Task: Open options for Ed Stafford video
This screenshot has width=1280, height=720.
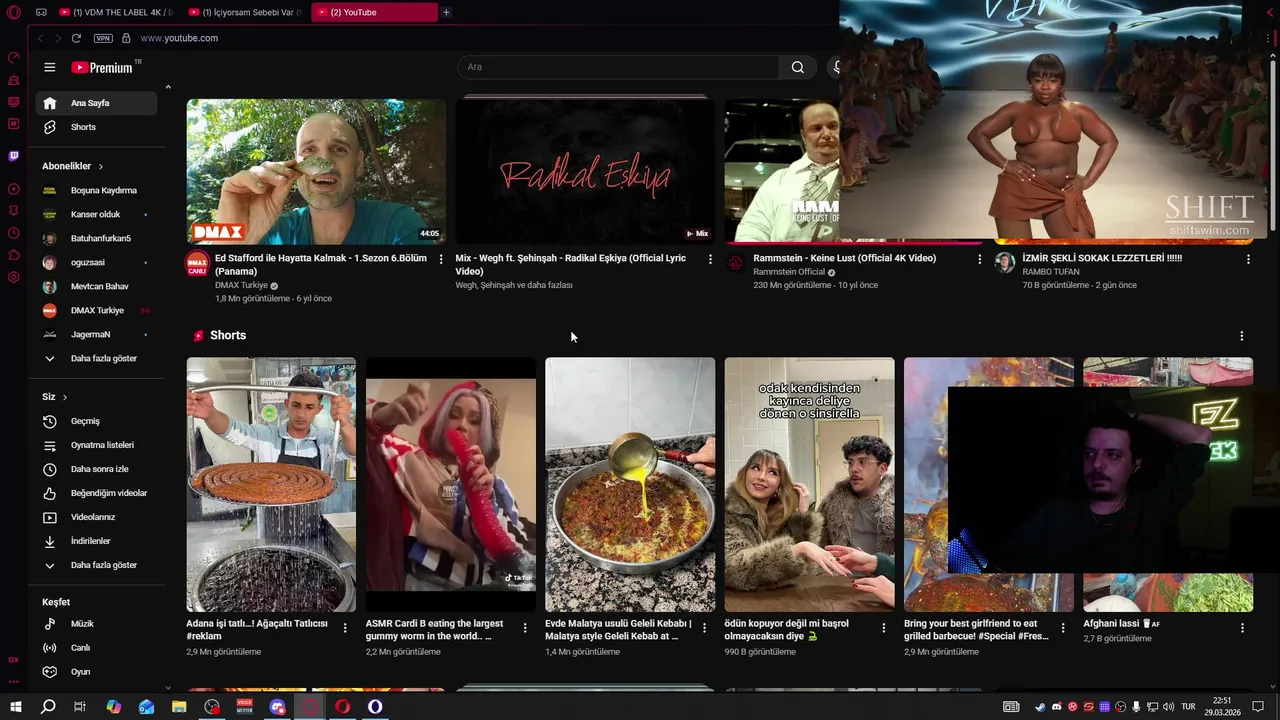Action: [x=441, y=259]
